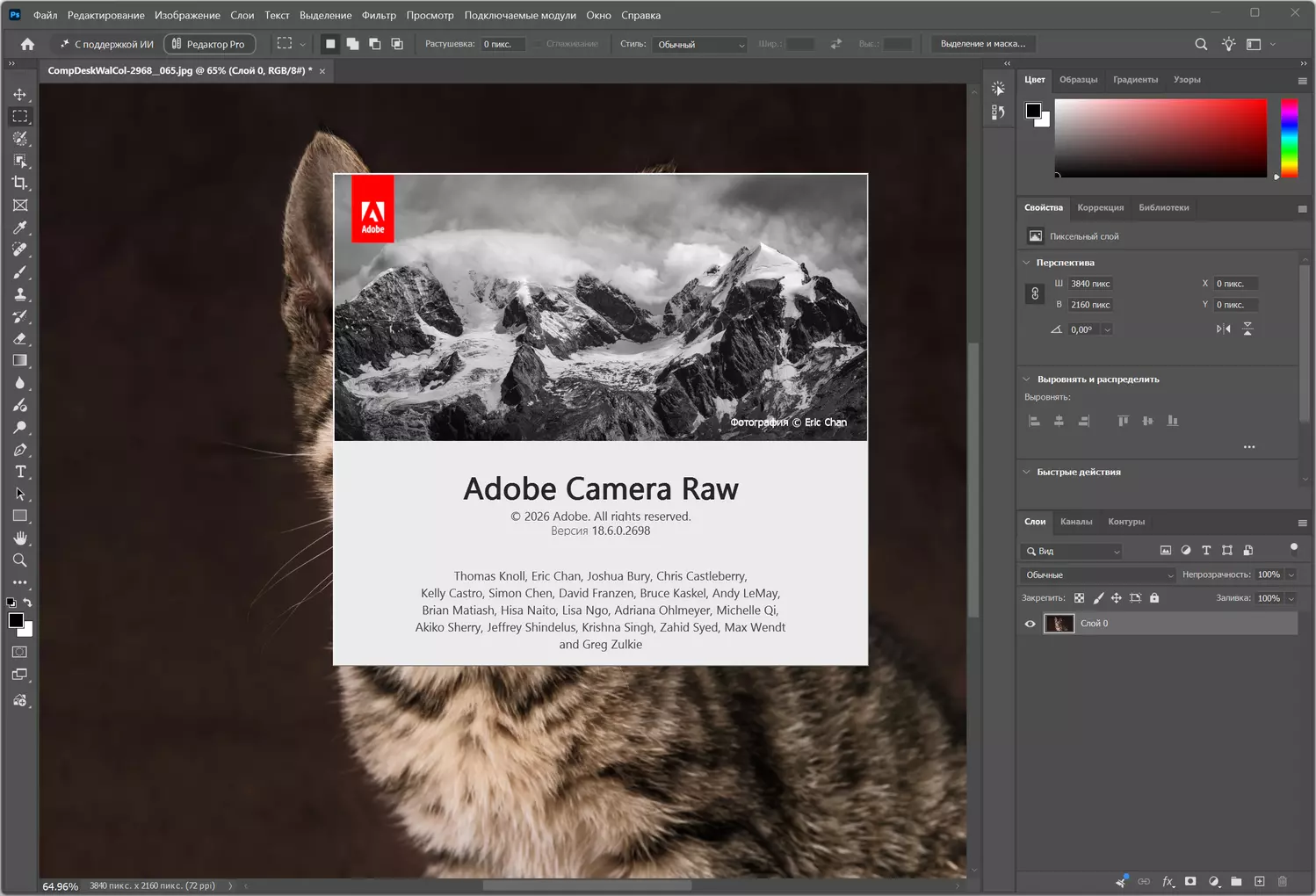Open the Заливка value dropdown arrow
The image size is (1316, 896).
[x=1291, y=599]
